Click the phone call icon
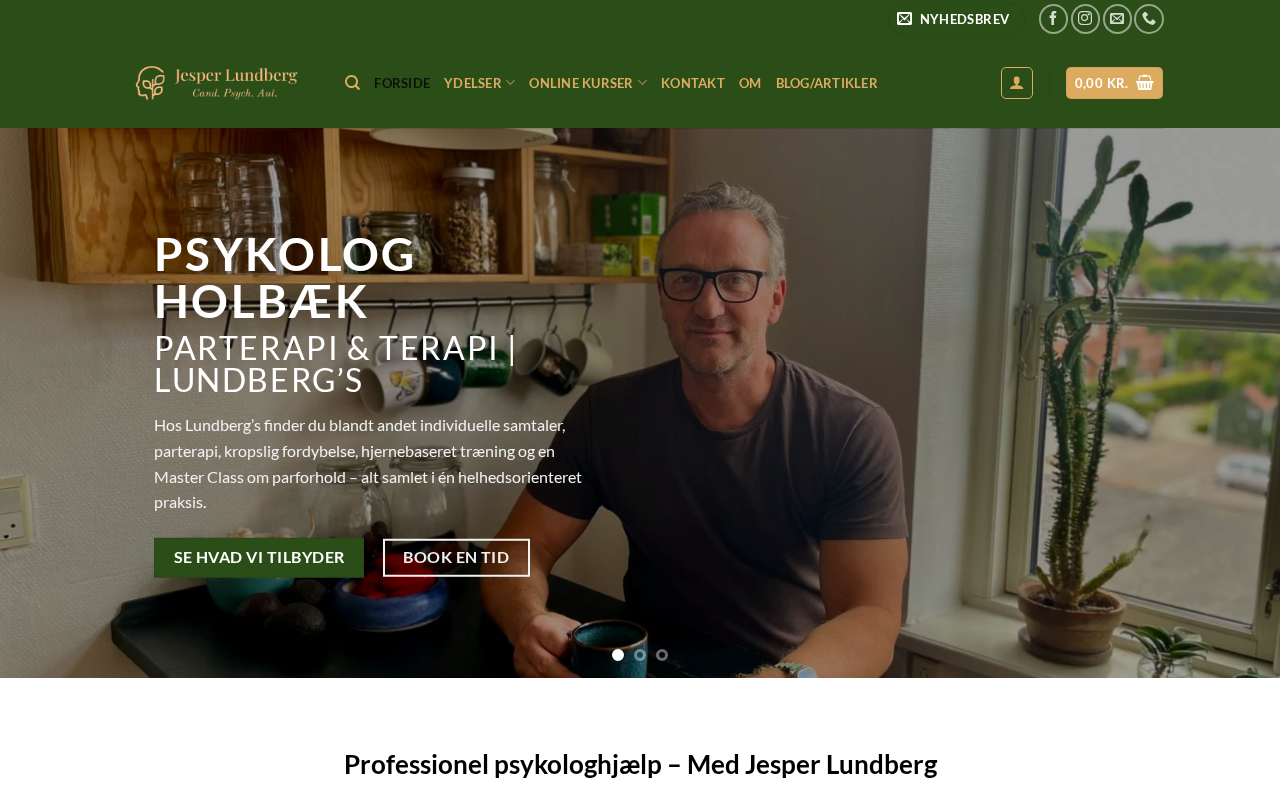 [1149, 19]
